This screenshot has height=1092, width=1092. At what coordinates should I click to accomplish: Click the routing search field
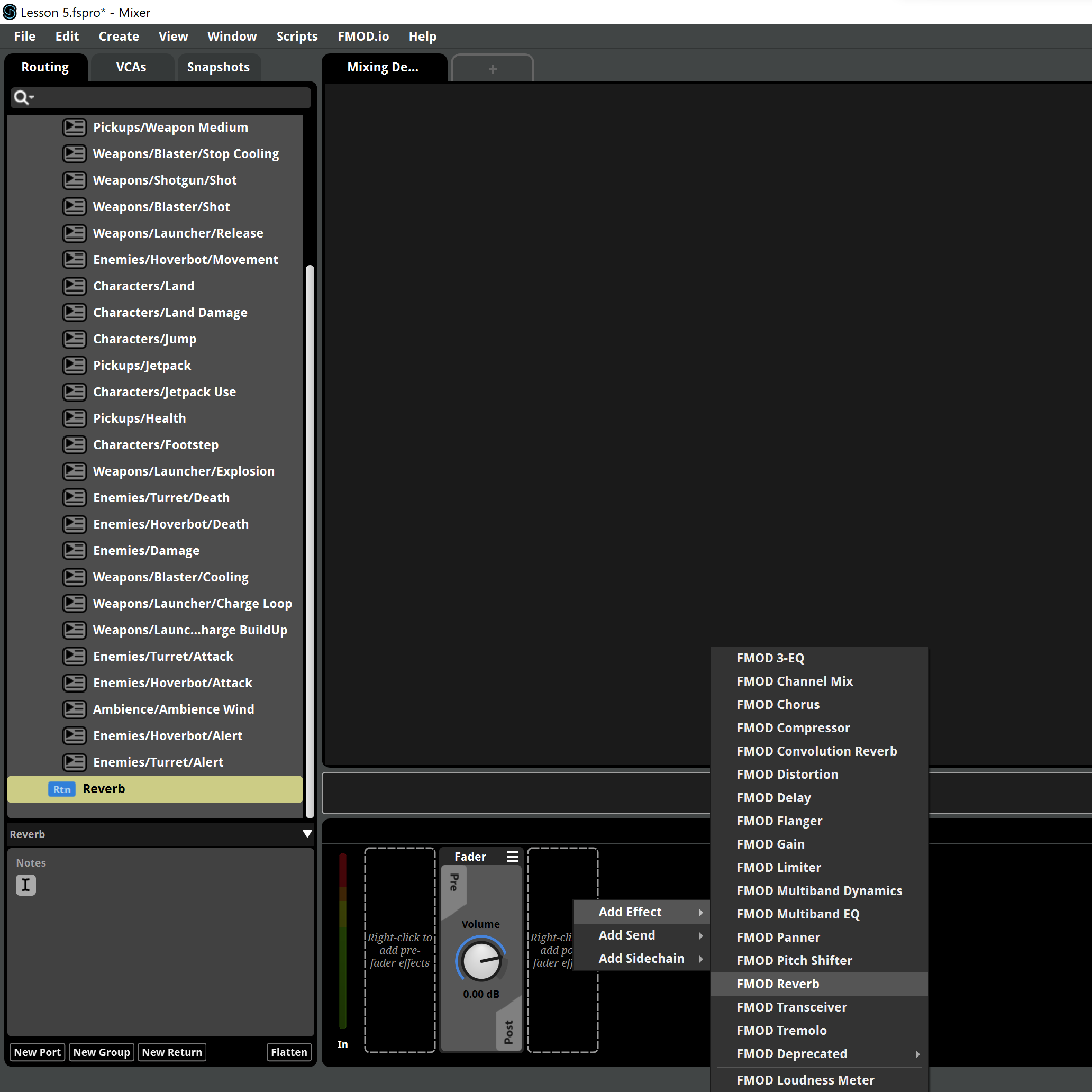(x=160, y=98)
